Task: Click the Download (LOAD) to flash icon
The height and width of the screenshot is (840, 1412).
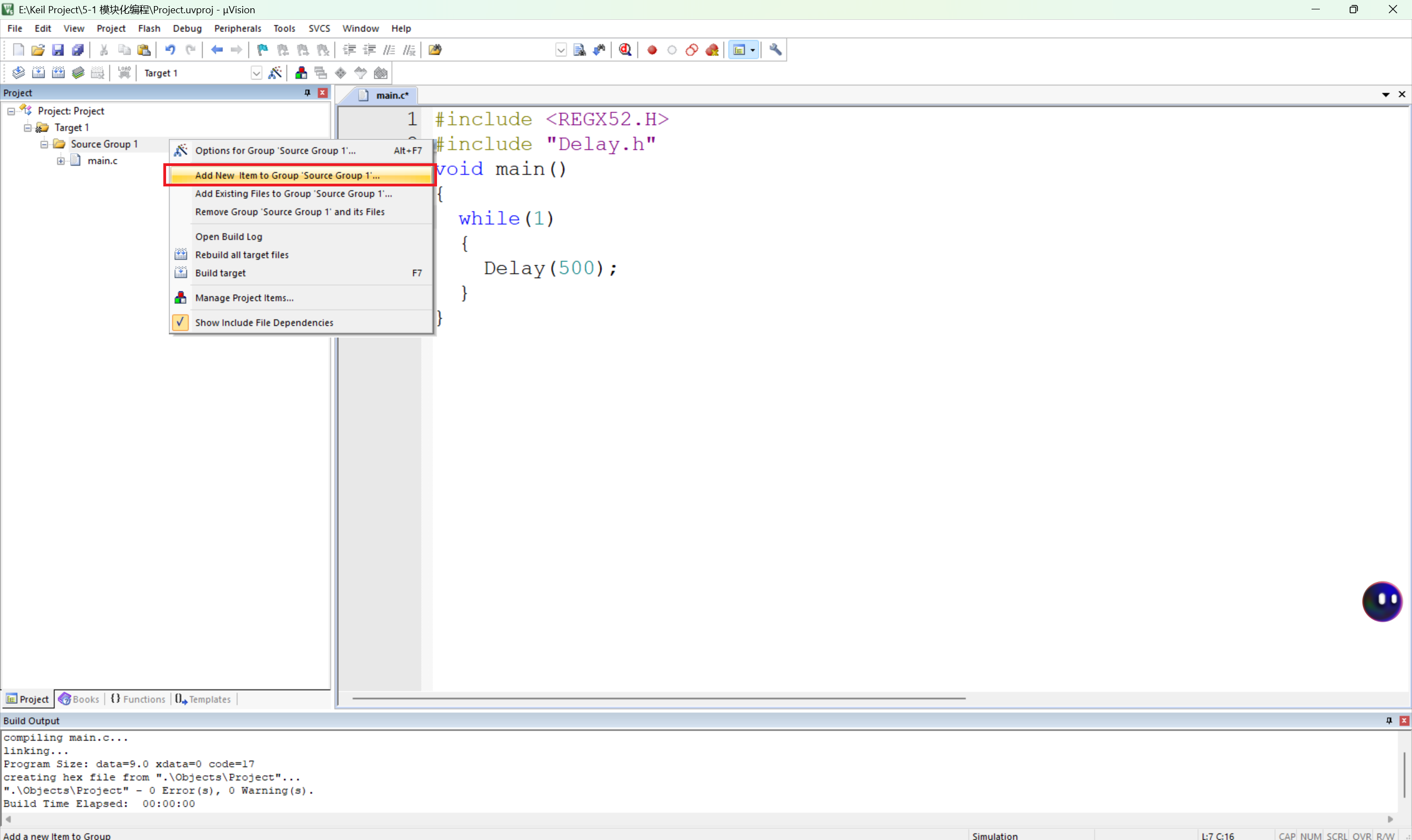Action: [x=124, y=73]
